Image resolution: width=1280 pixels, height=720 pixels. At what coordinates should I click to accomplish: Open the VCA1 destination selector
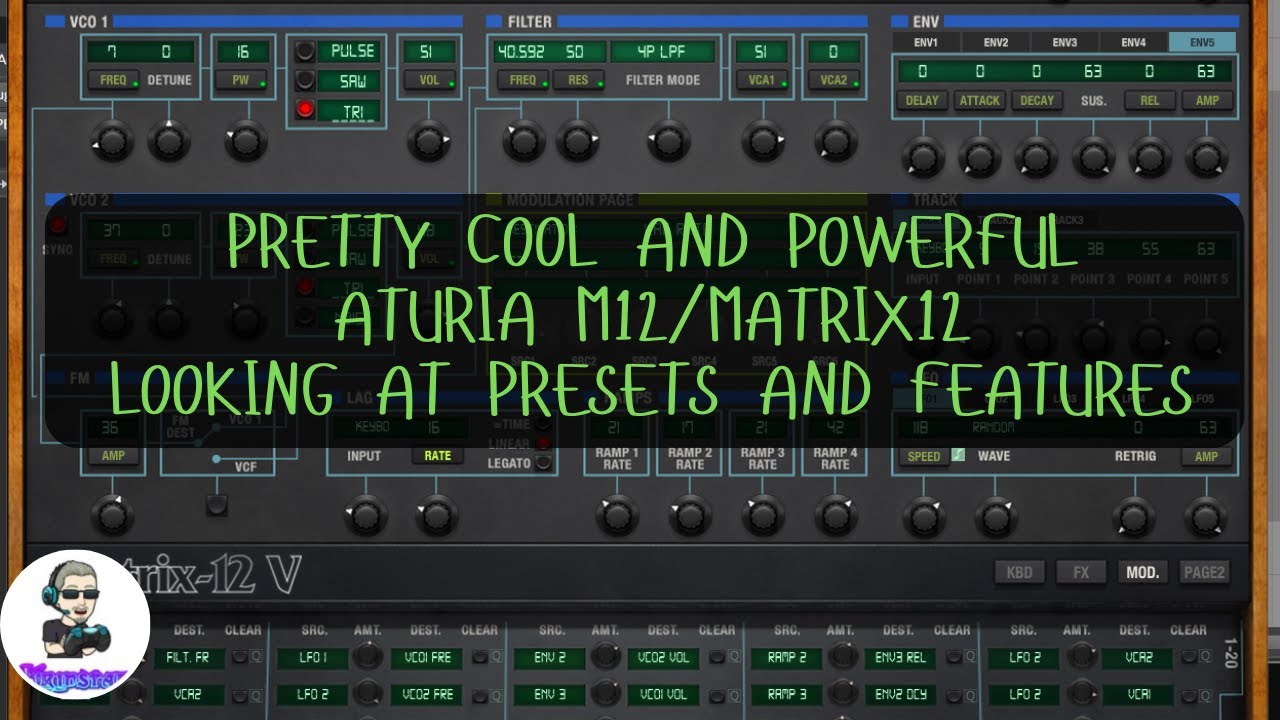1137,693
